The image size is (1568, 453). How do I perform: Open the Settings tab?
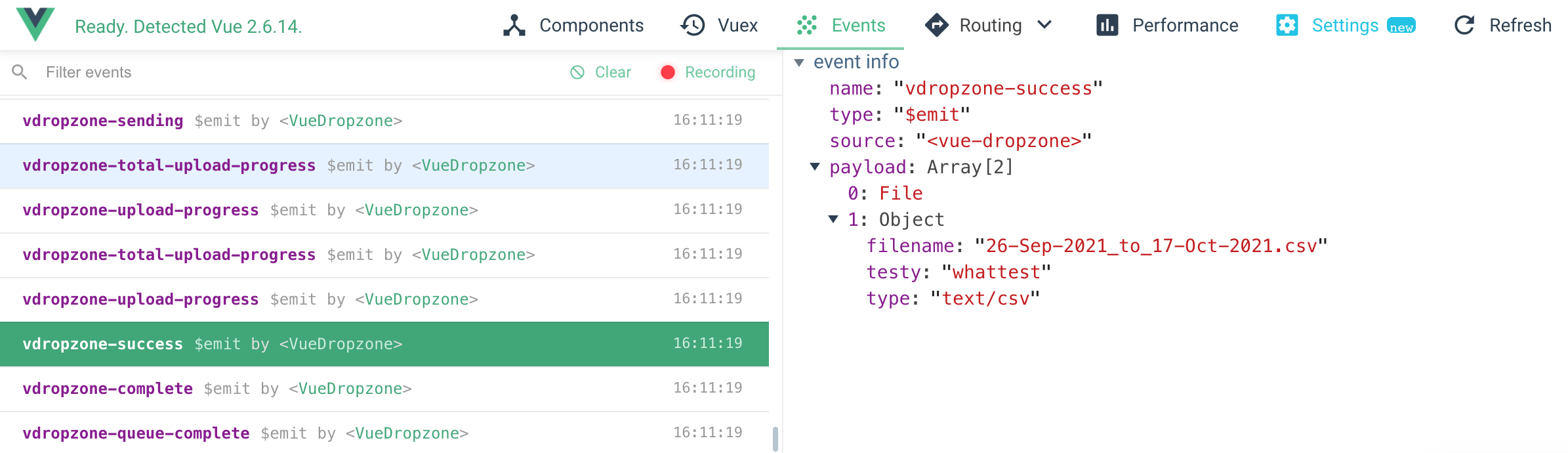click(x=1346, y=26)
